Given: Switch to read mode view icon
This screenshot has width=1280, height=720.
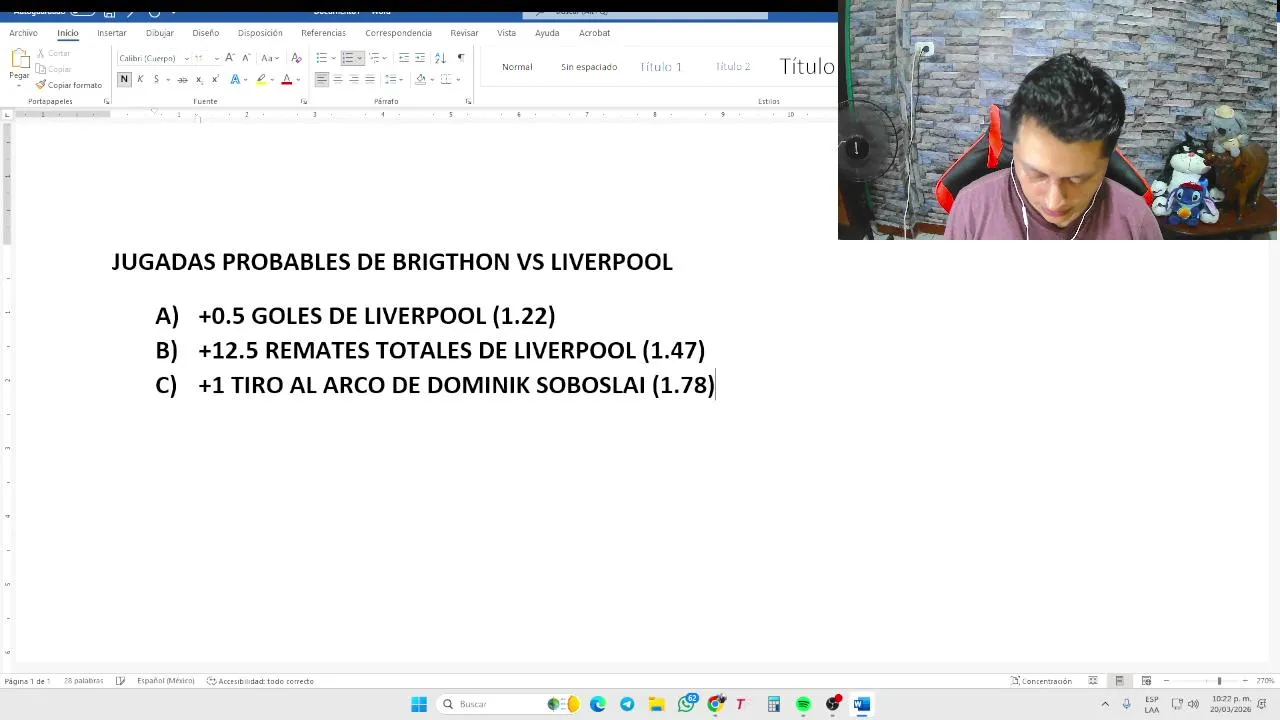Looking at the screenshot, I should tap(1092, 681).
